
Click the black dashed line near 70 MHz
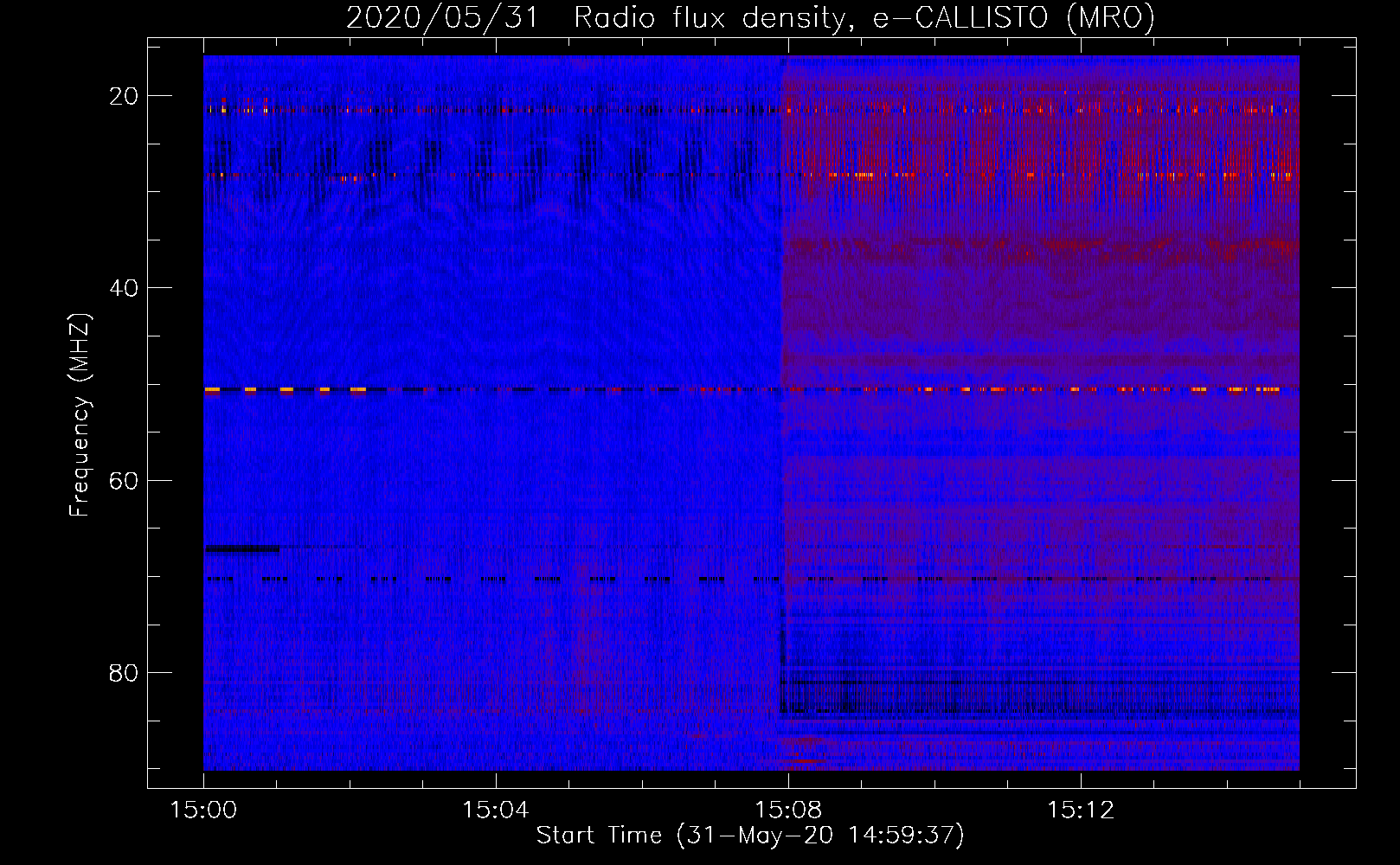[x=751, y=579]
